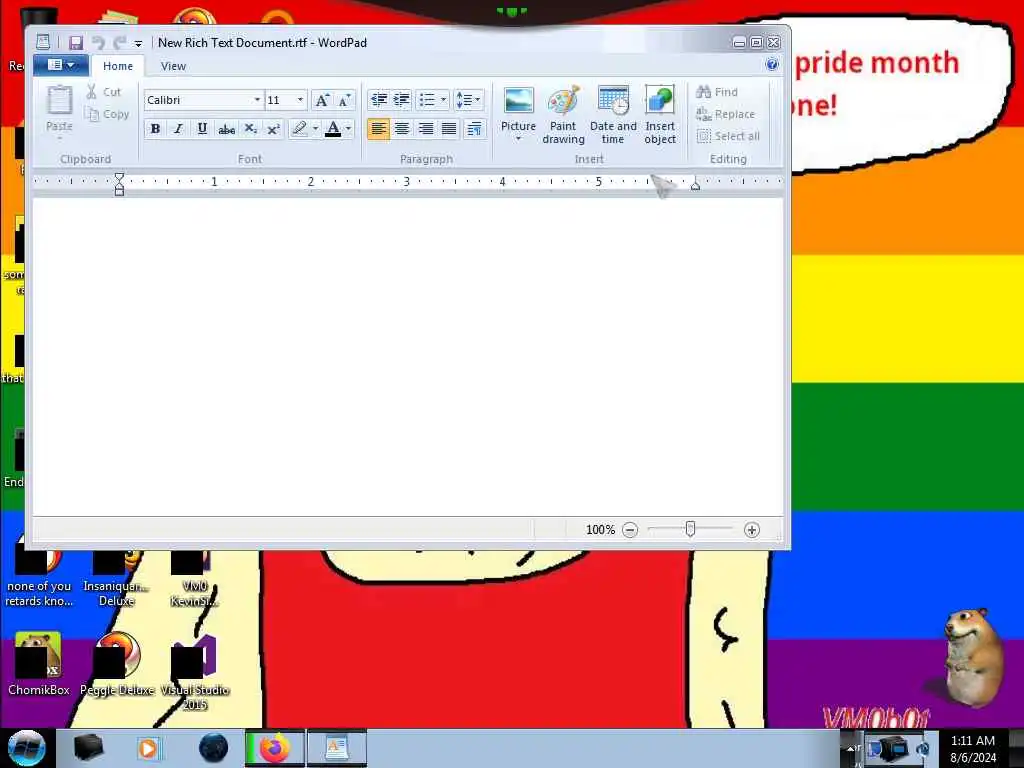1024x768 pixels.
Task: Toggle Bold formatting
Action: point(155,129)
